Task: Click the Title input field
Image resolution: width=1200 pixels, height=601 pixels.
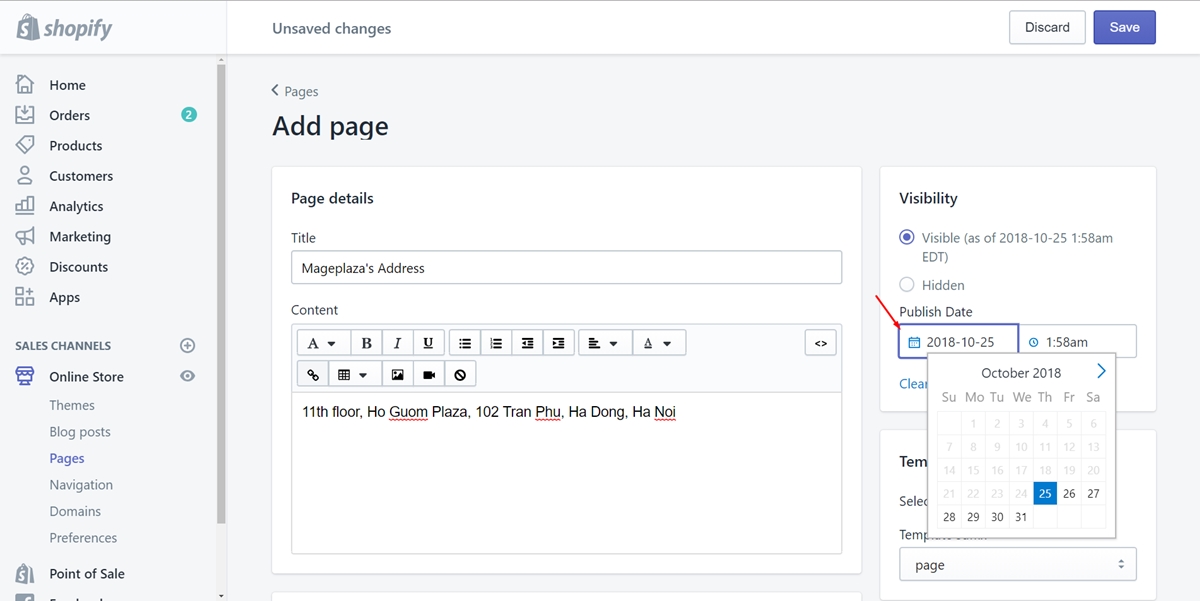Action: point(566,268)
